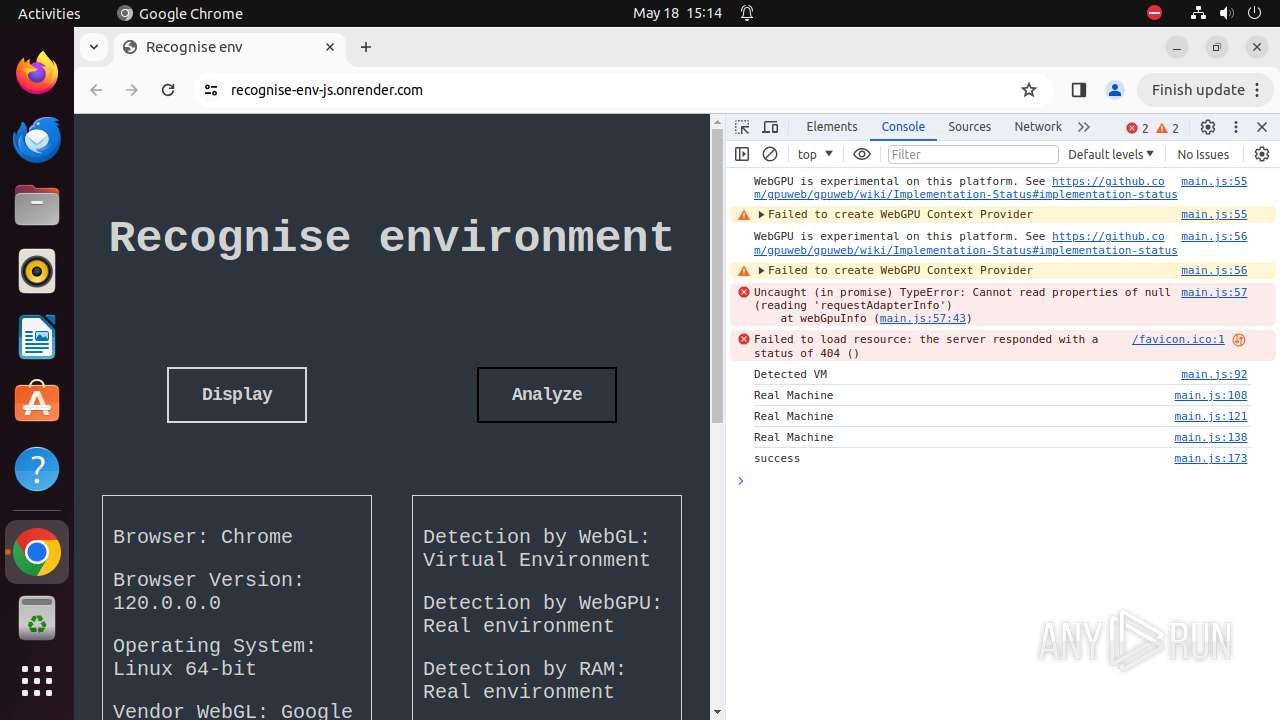1280x720 pixels.
Task: Open the /favicon.ico:1 link
Action: click(1178, 340)
